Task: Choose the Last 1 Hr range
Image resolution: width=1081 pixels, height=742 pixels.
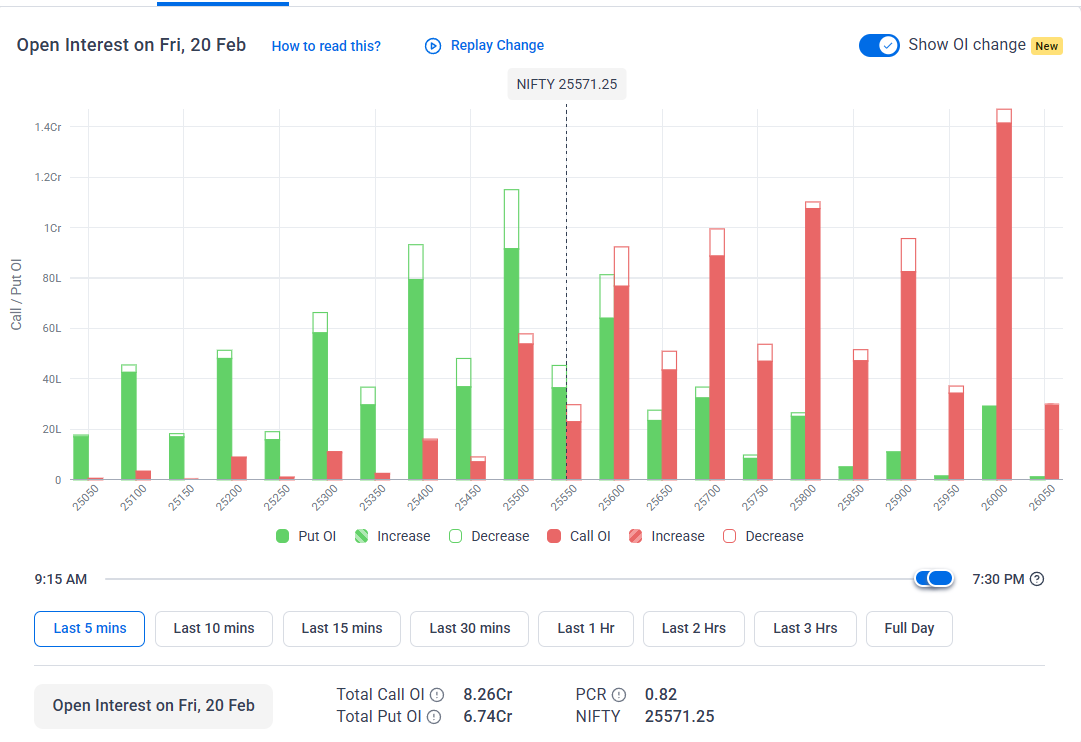Action: pos(586,628)
